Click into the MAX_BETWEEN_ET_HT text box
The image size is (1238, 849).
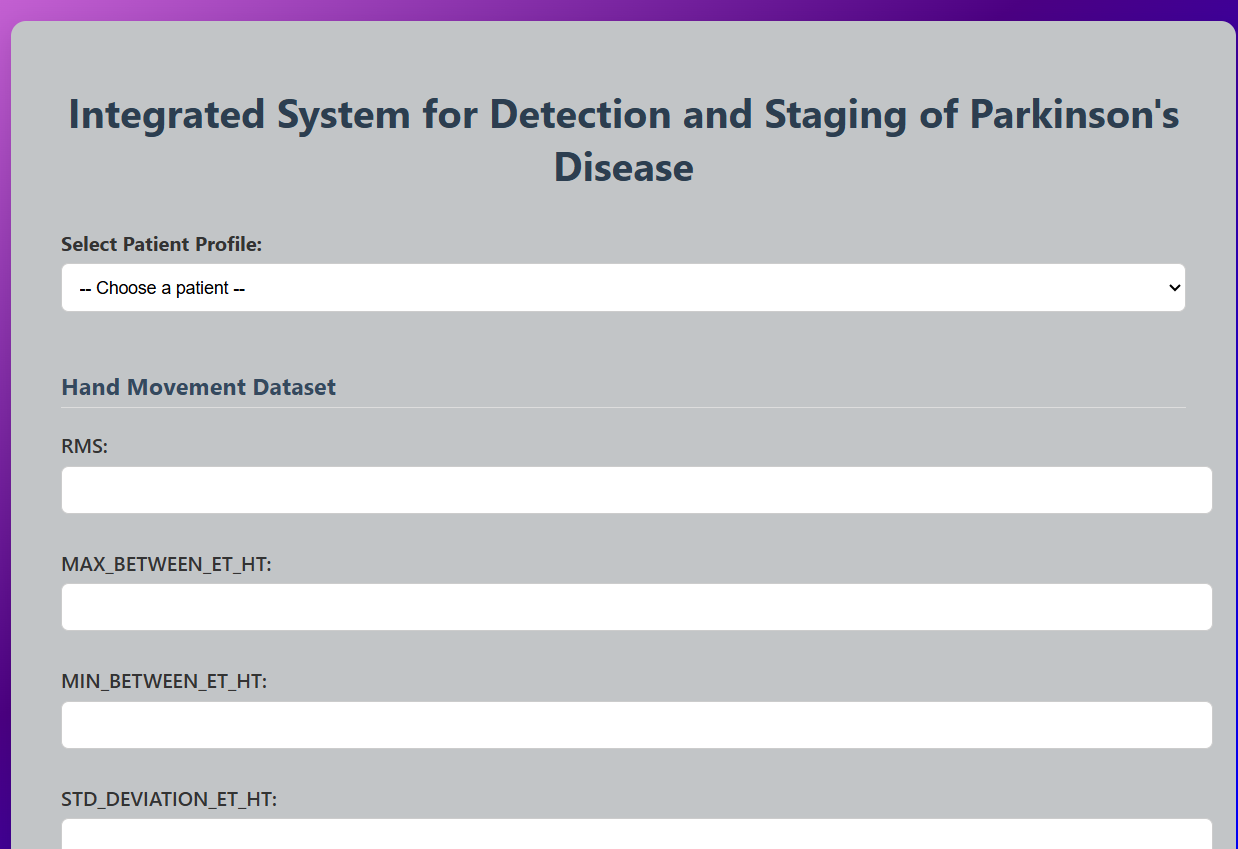point(636,607)
